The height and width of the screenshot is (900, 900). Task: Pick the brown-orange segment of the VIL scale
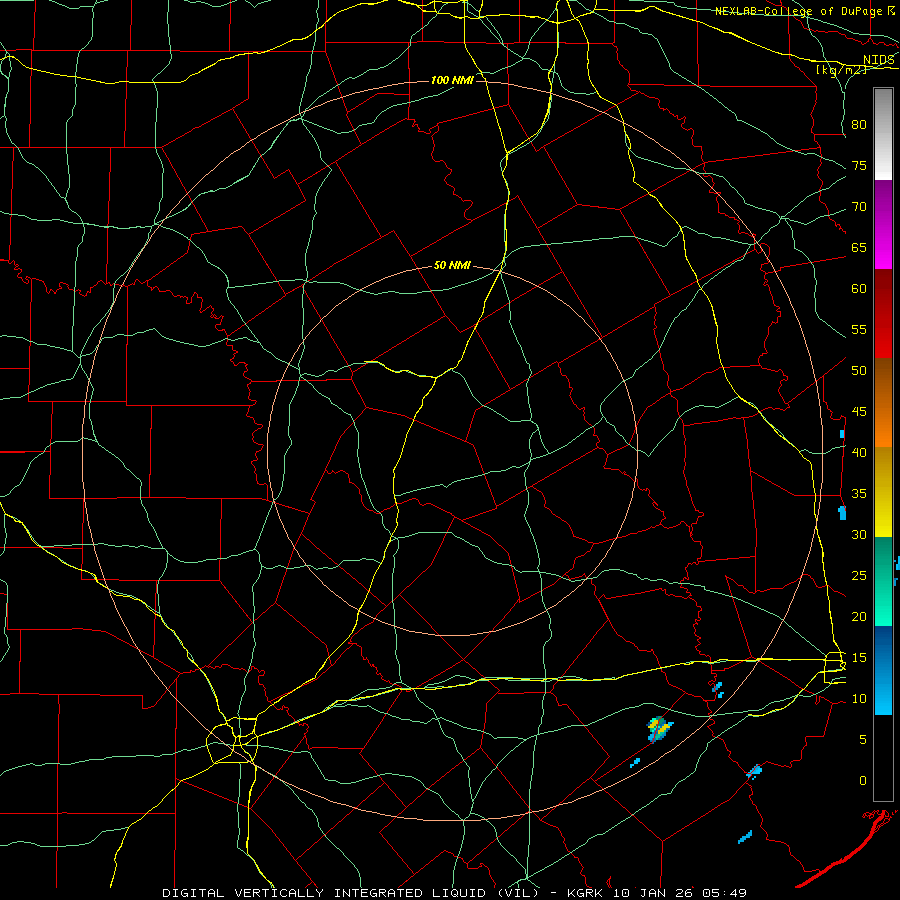[883, 403]
